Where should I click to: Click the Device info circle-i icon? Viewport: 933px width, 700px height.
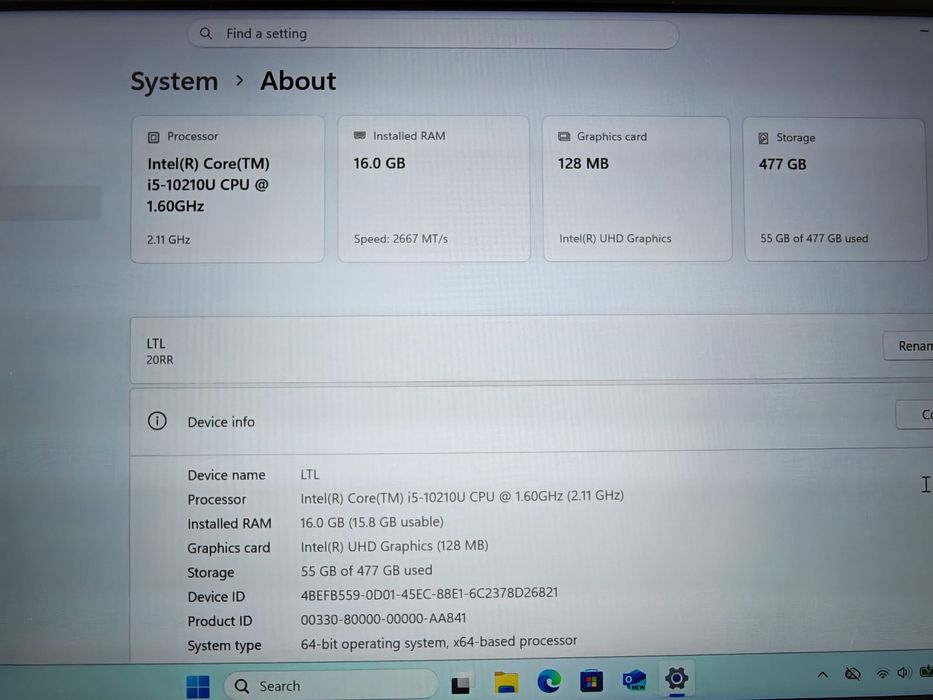click(x=157, y=421)
